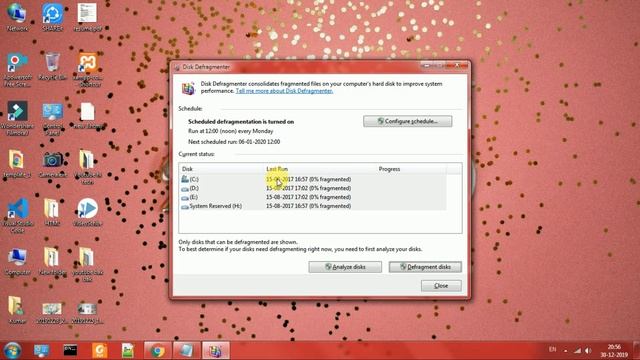This screenshot has height=360, width=640.
Task: Open the Apowersoft Free Screen Recorder shortcut
Action: point(17,69)
